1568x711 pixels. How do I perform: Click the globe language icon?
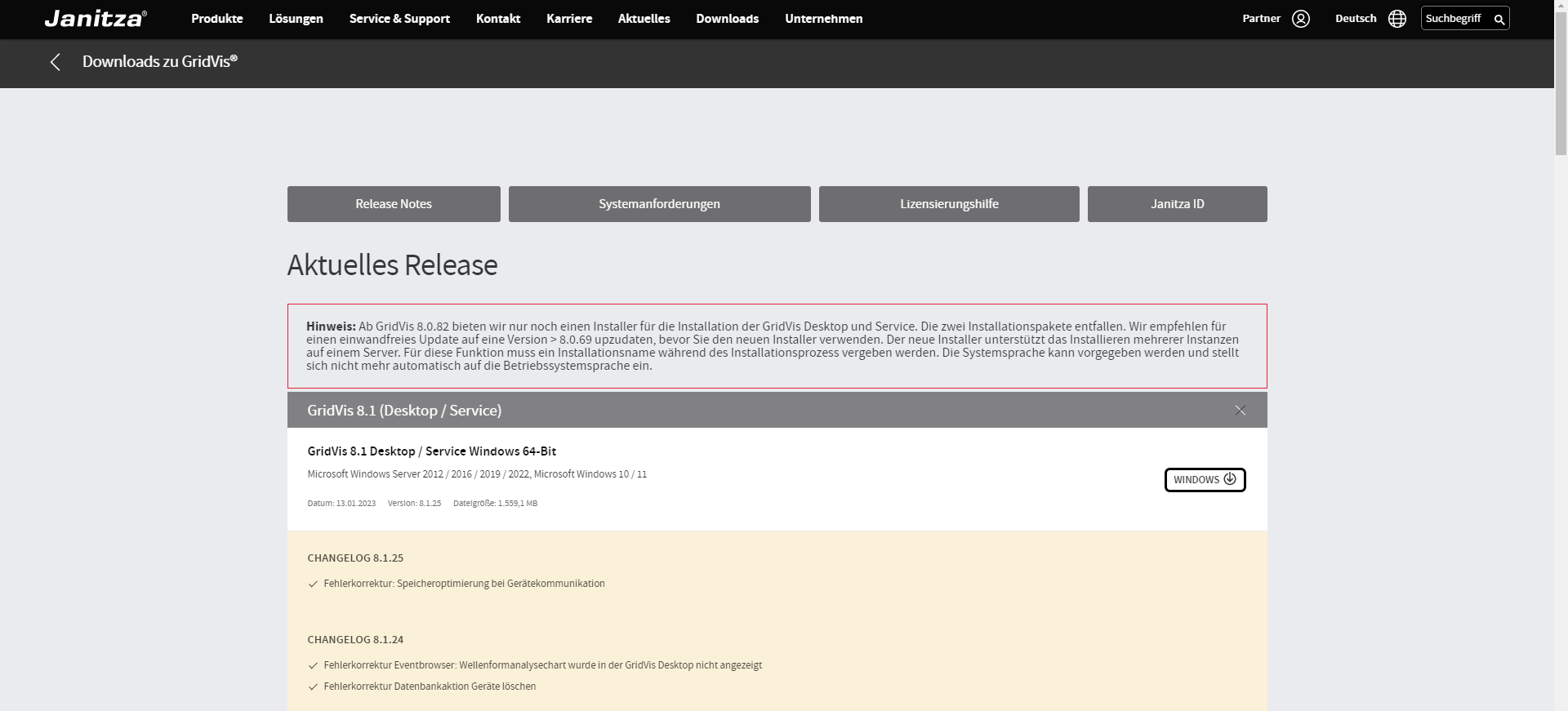pyautogui.click(x=1397, y=19)
